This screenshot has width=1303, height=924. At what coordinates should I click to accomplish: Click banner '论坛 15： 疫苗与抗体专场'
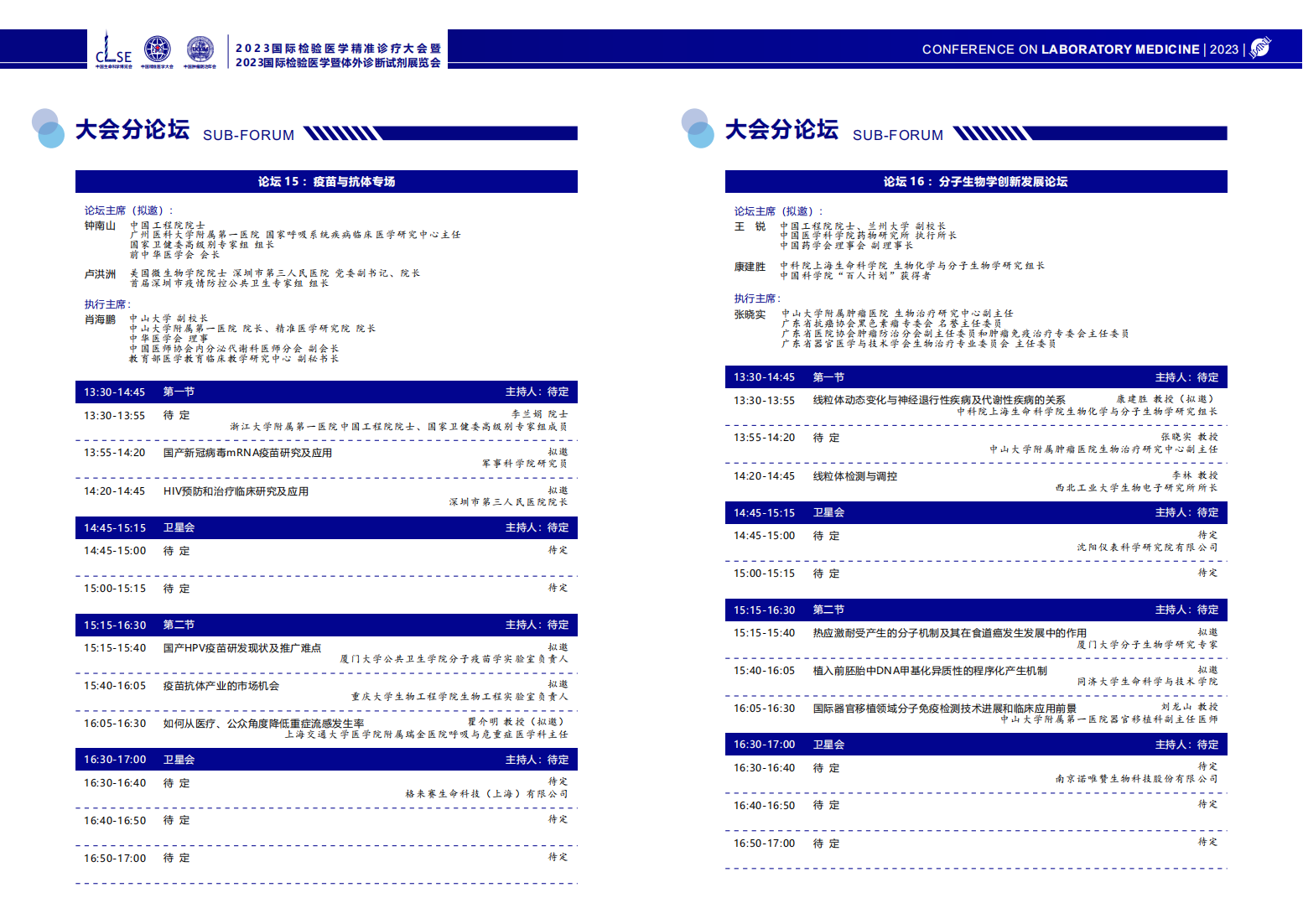(326, 181)
